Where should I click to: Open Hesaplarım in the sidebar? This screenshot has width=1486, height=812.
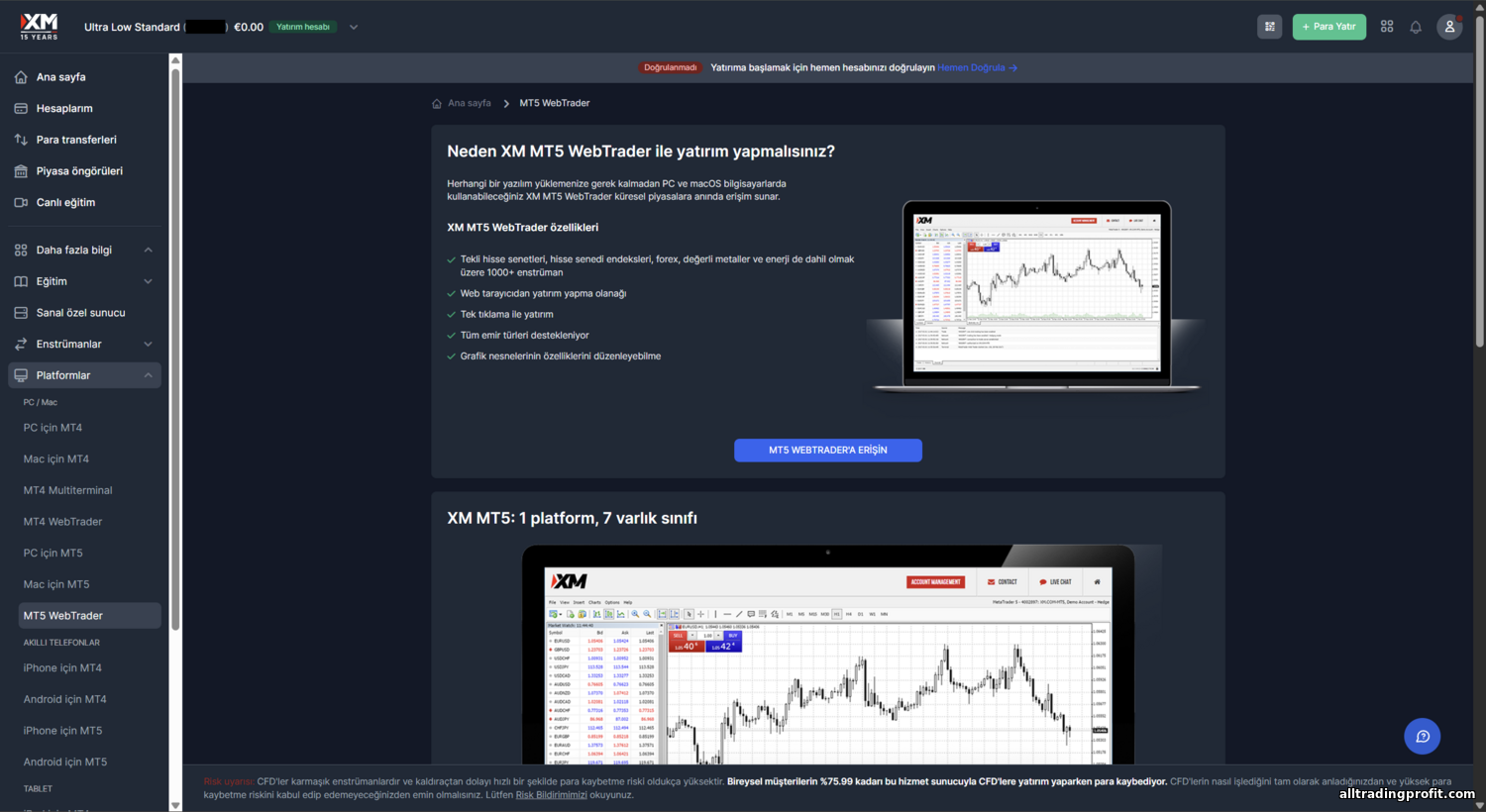pyautogui.click(x=64, y=109)
